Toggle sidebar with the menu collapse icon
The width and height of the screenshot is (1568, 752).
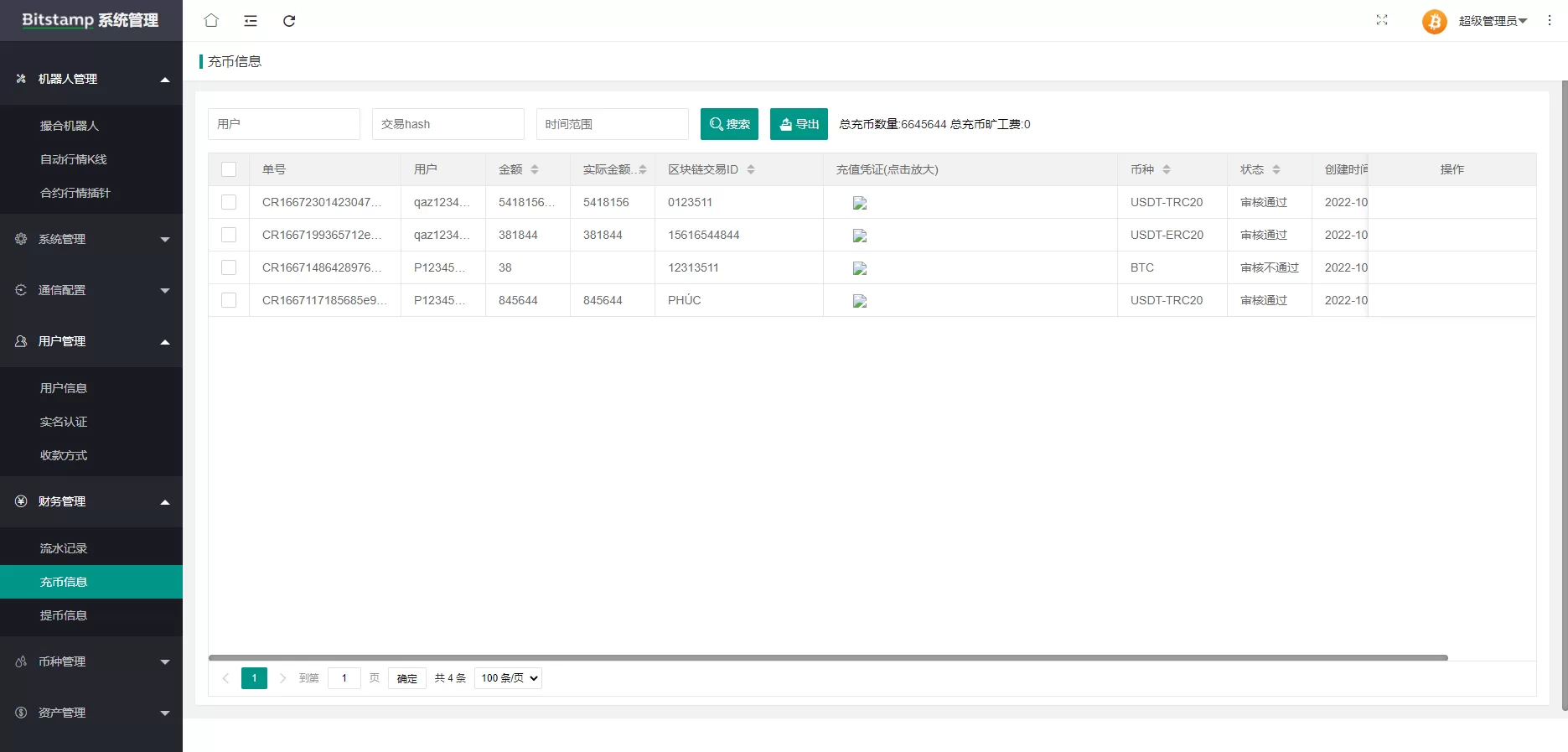point(251,21)
